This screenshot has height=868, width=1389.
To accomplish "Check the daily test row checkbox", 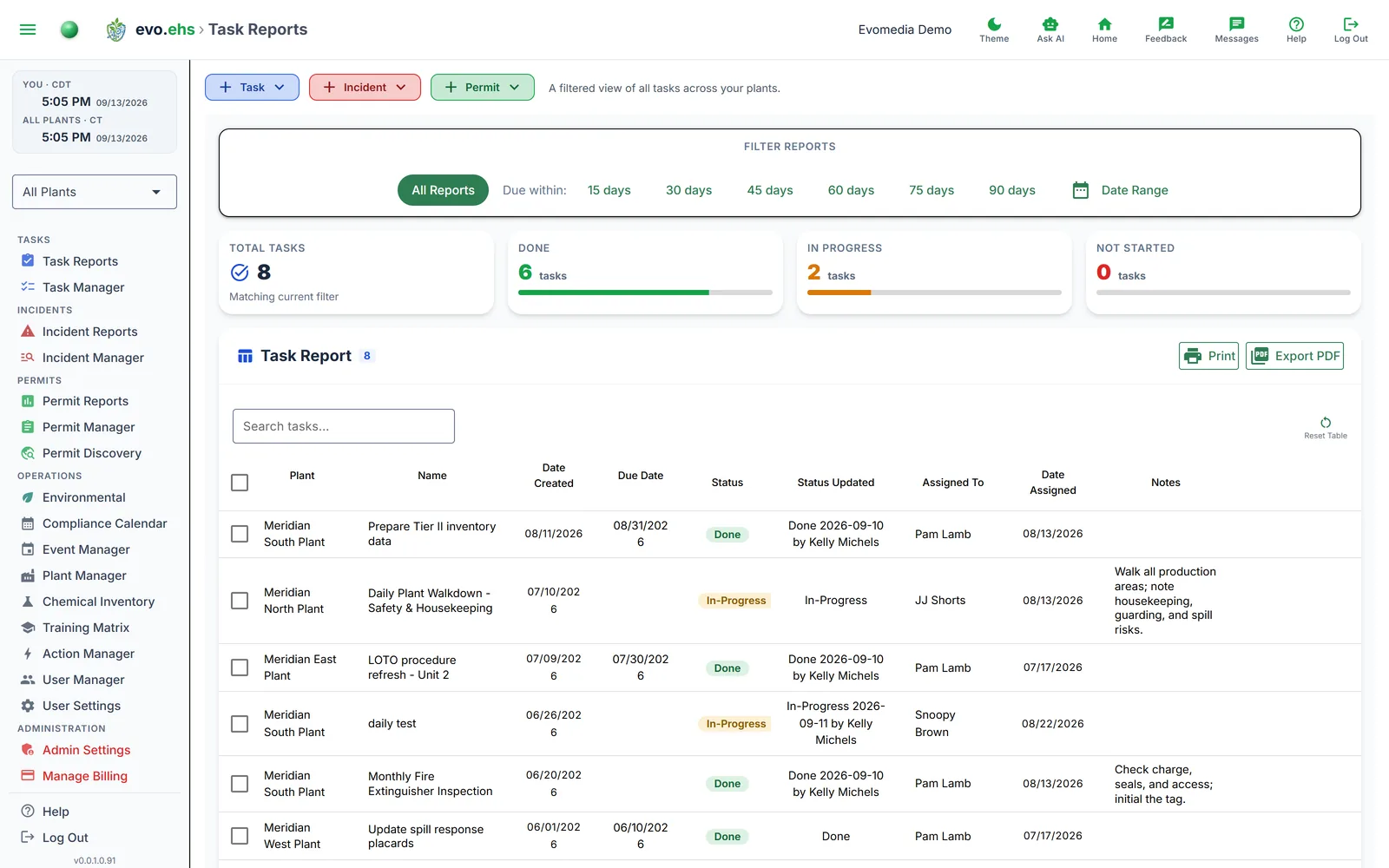I will pos(240,724).
